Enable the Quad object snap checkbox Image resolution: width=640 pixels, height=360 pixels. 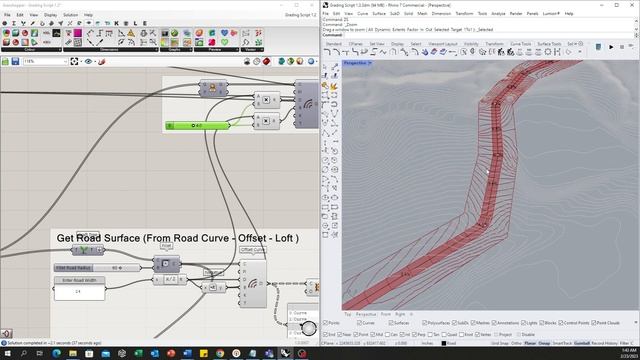pos(444,335)
